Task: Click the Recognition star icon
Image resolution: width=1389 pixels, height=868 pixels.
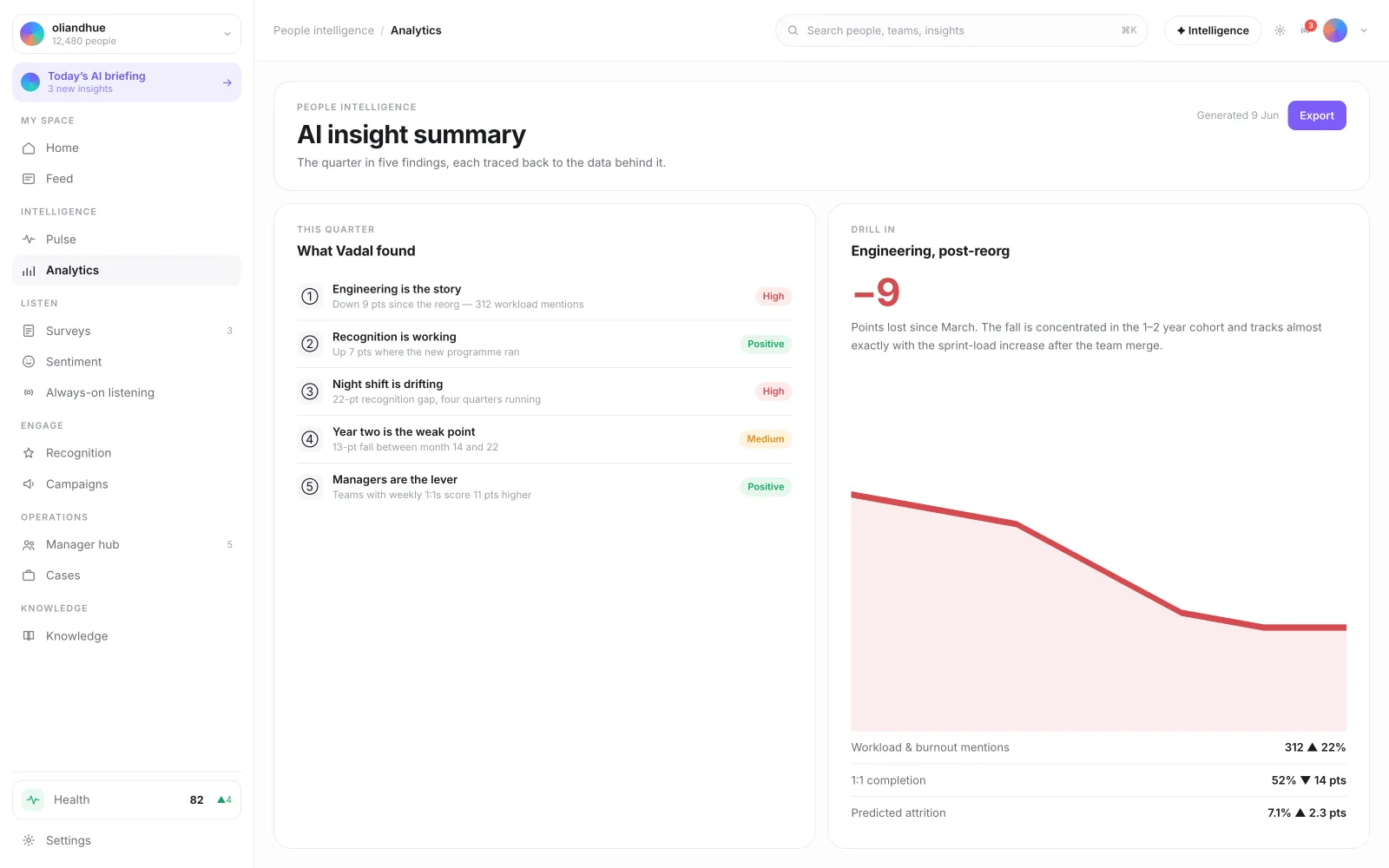Action: (x=29, y=453)
